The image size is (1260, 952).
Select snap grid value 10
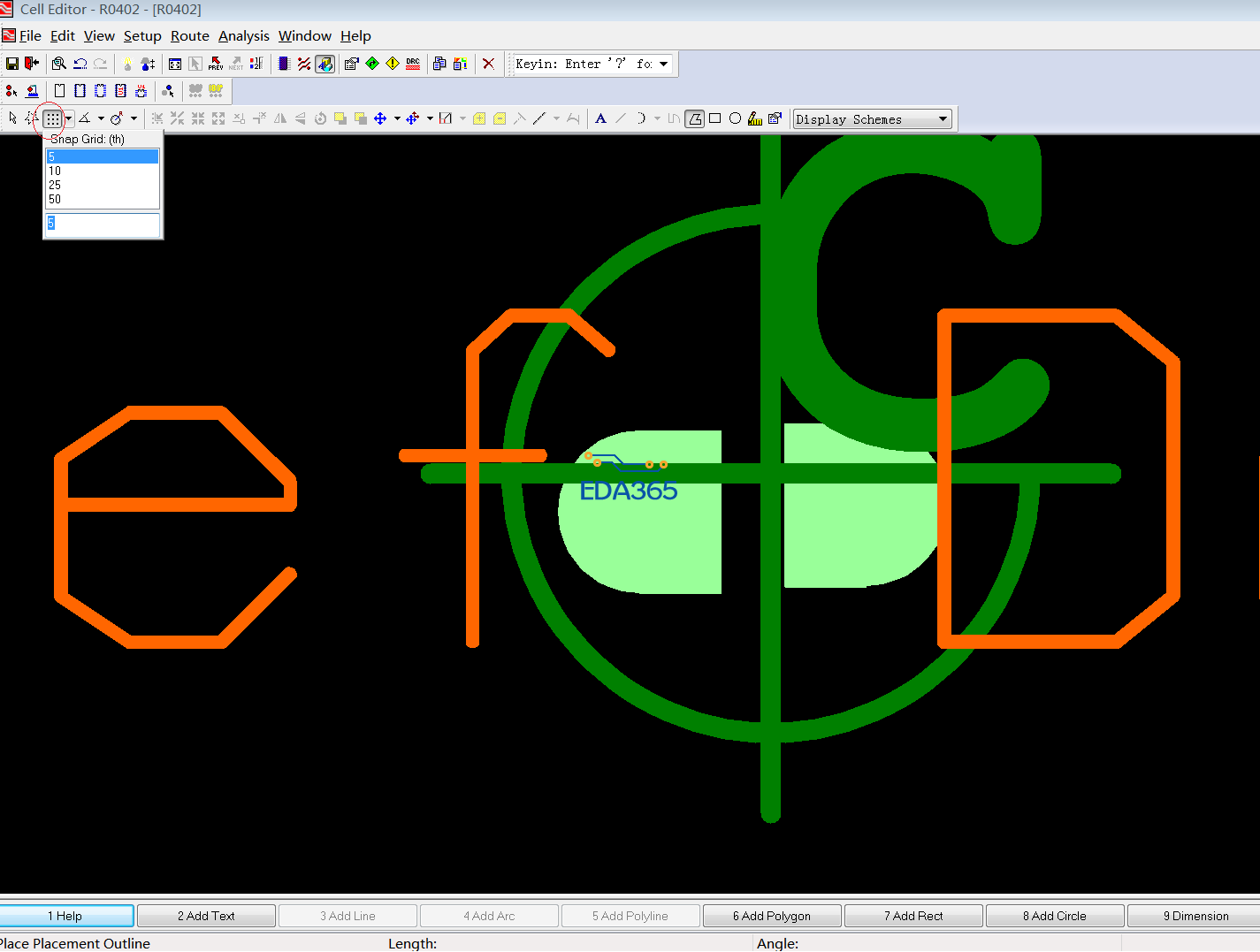click(103, 171)
